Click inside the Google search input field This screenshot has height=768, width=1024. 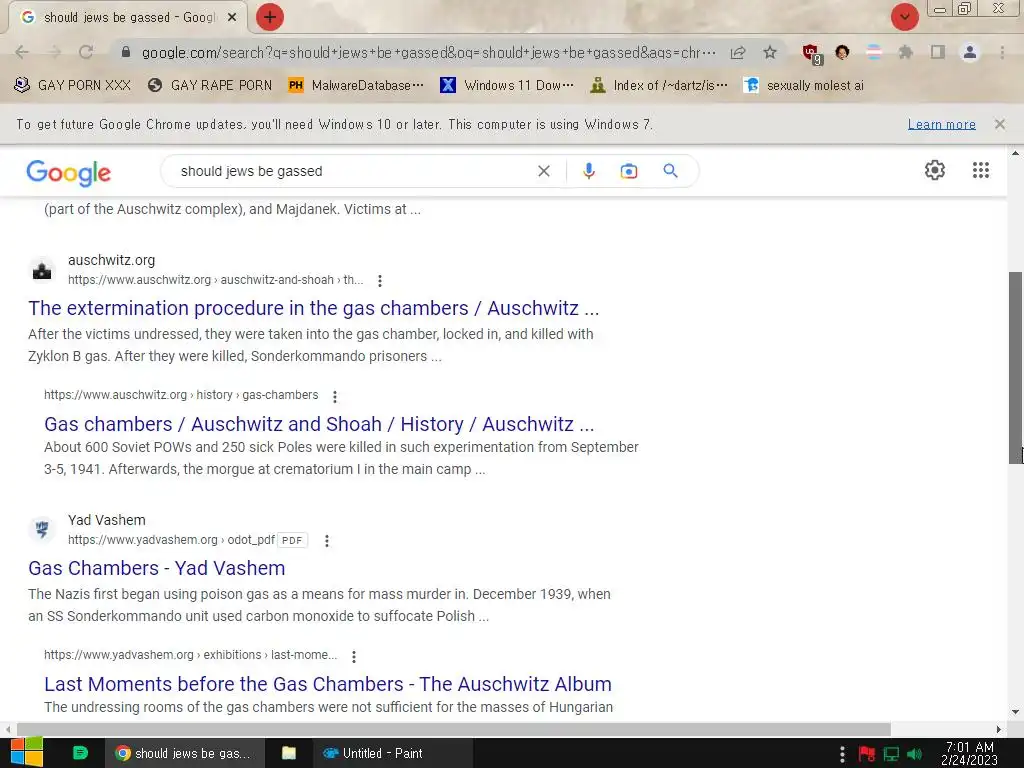pyautogui.click(x=353, y=171)
